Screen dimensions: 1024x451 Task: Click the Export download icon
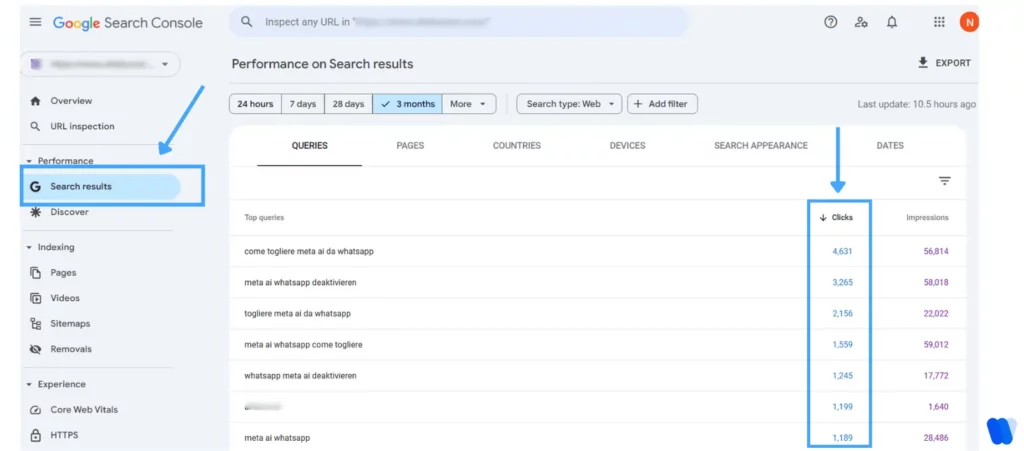coord(923,63)
